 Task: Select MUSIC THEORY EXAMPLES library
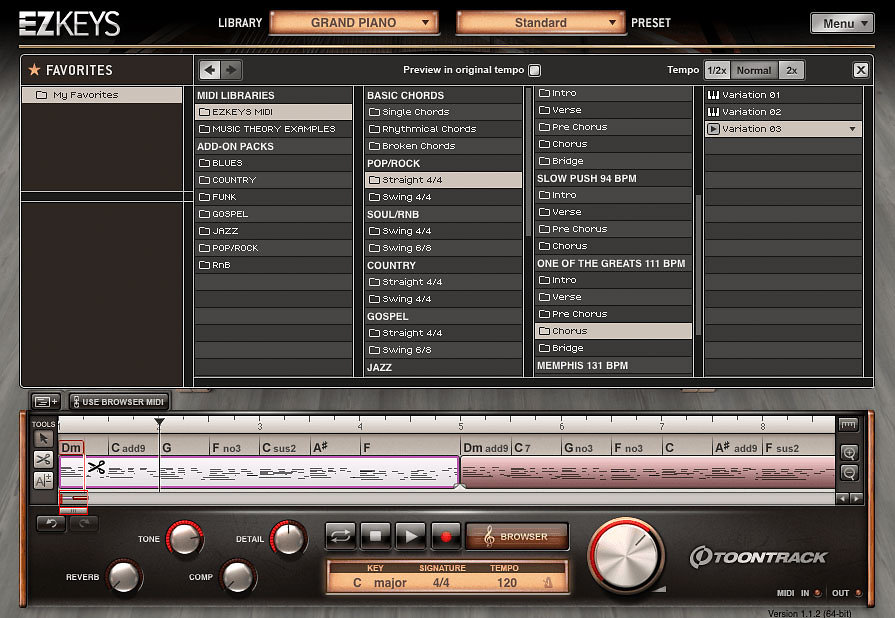(273, 129)
